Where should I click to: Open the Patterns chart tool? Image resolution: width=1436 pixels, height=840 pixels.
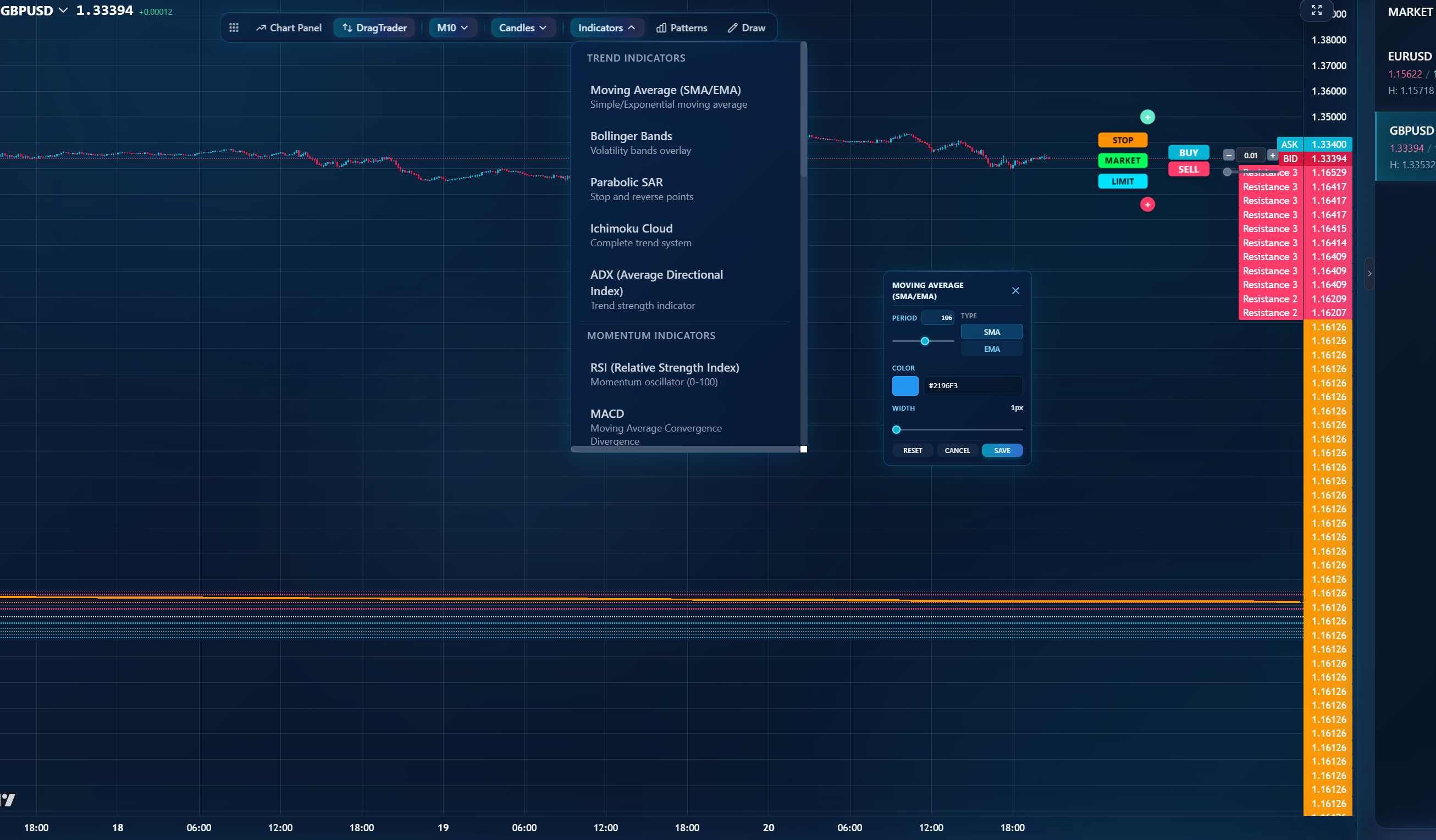[x=682, y=28]
